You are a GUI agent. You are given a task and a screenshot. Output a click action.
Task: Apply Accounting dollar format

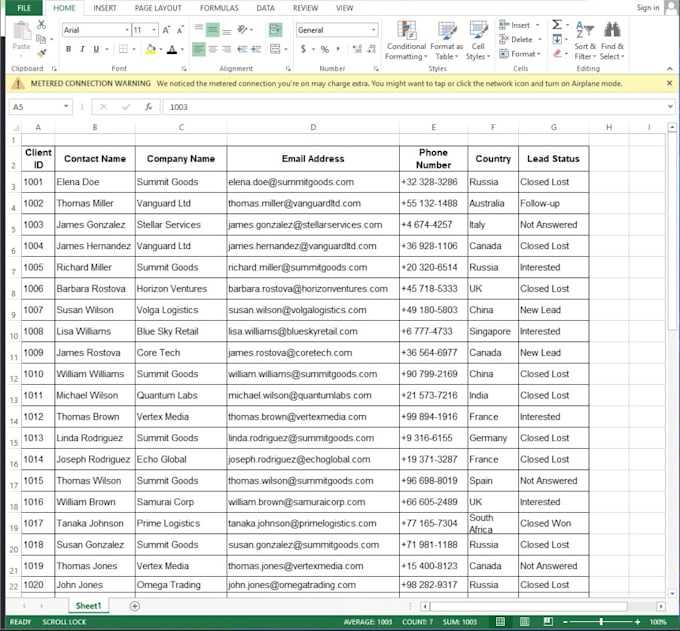coord(303,49)
